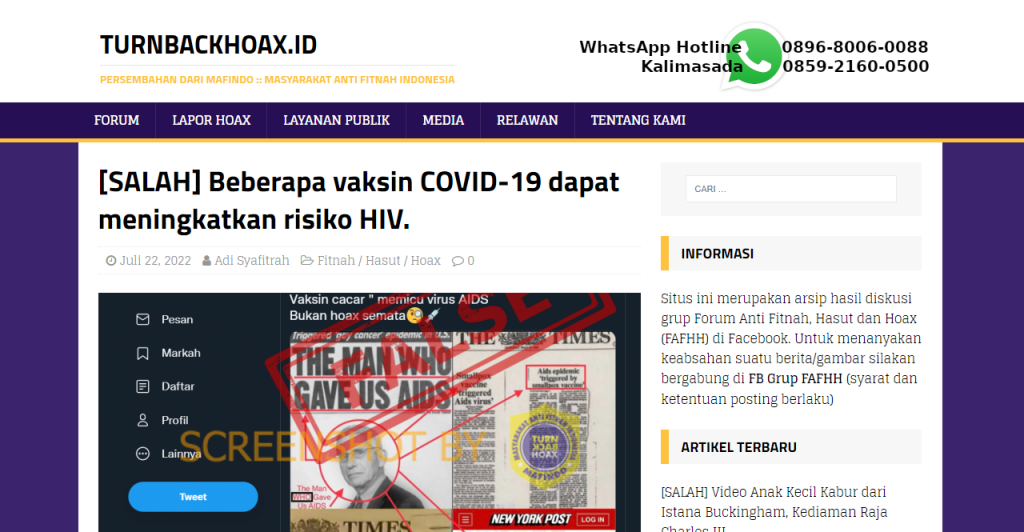Click the clock icon beside Juli 22, 2022

click(x=111, y=261)
